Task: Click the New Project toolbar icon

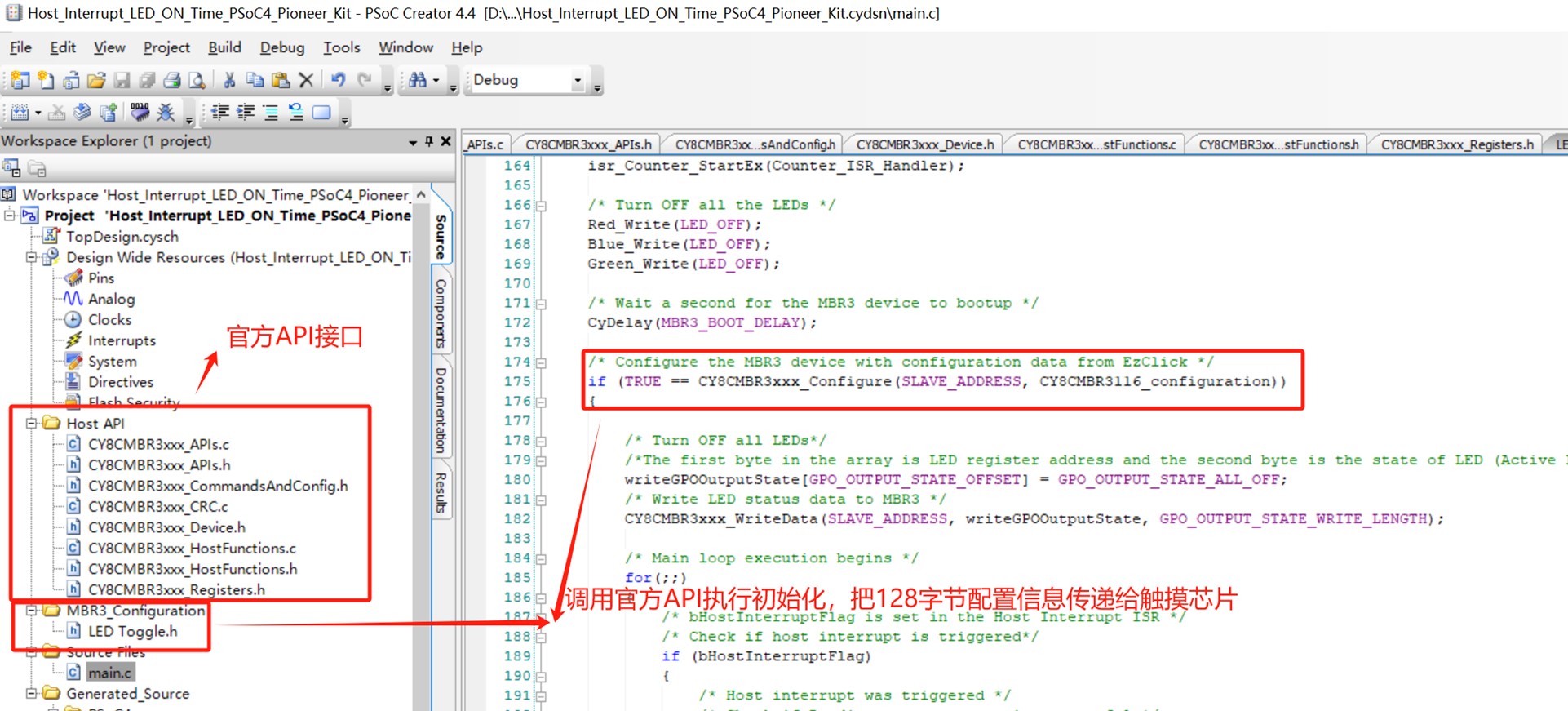Action: (x=20, y=80)
